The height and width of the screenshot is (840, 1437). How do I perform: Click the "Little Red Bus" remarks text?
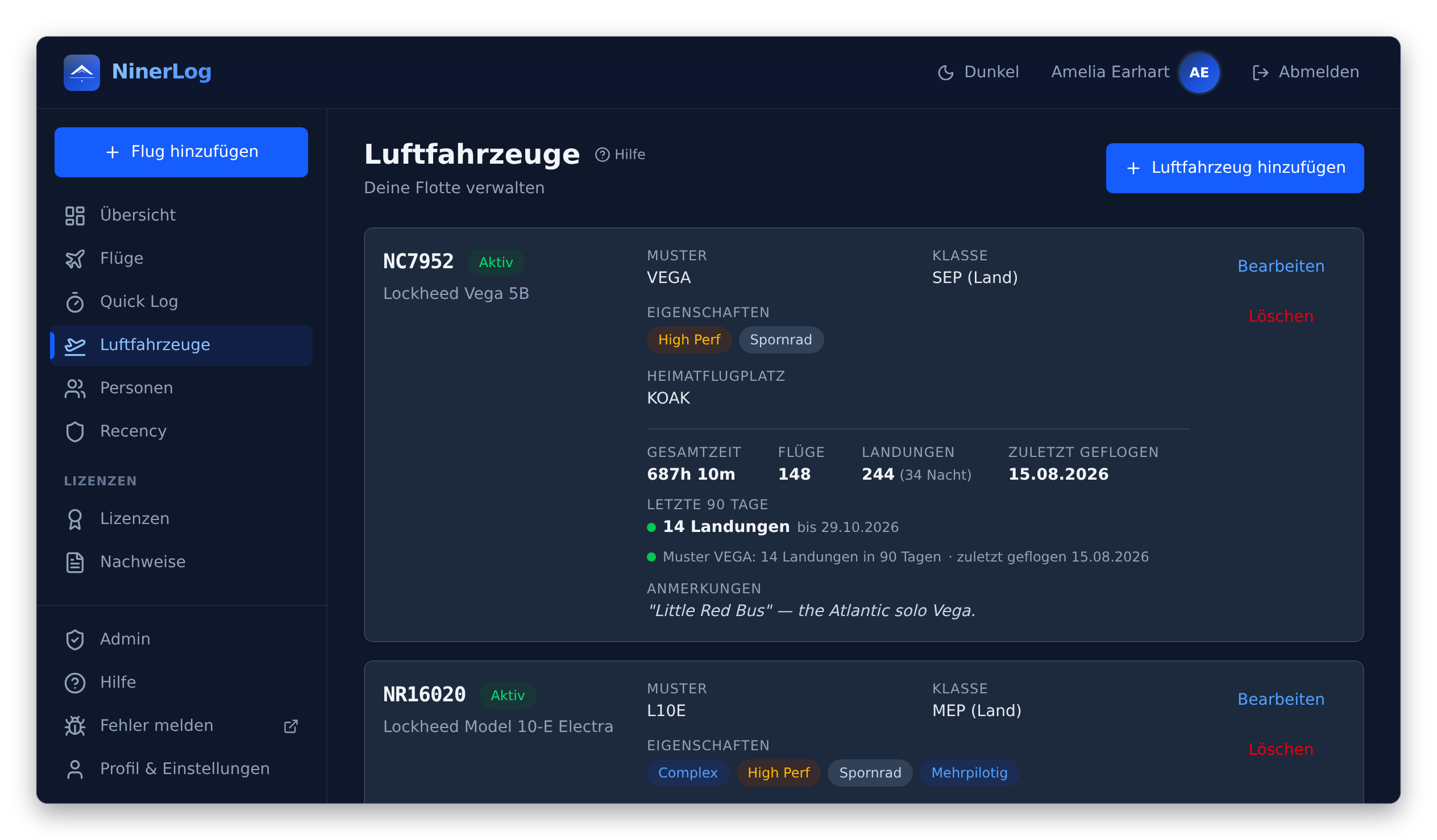click(811, 612)
